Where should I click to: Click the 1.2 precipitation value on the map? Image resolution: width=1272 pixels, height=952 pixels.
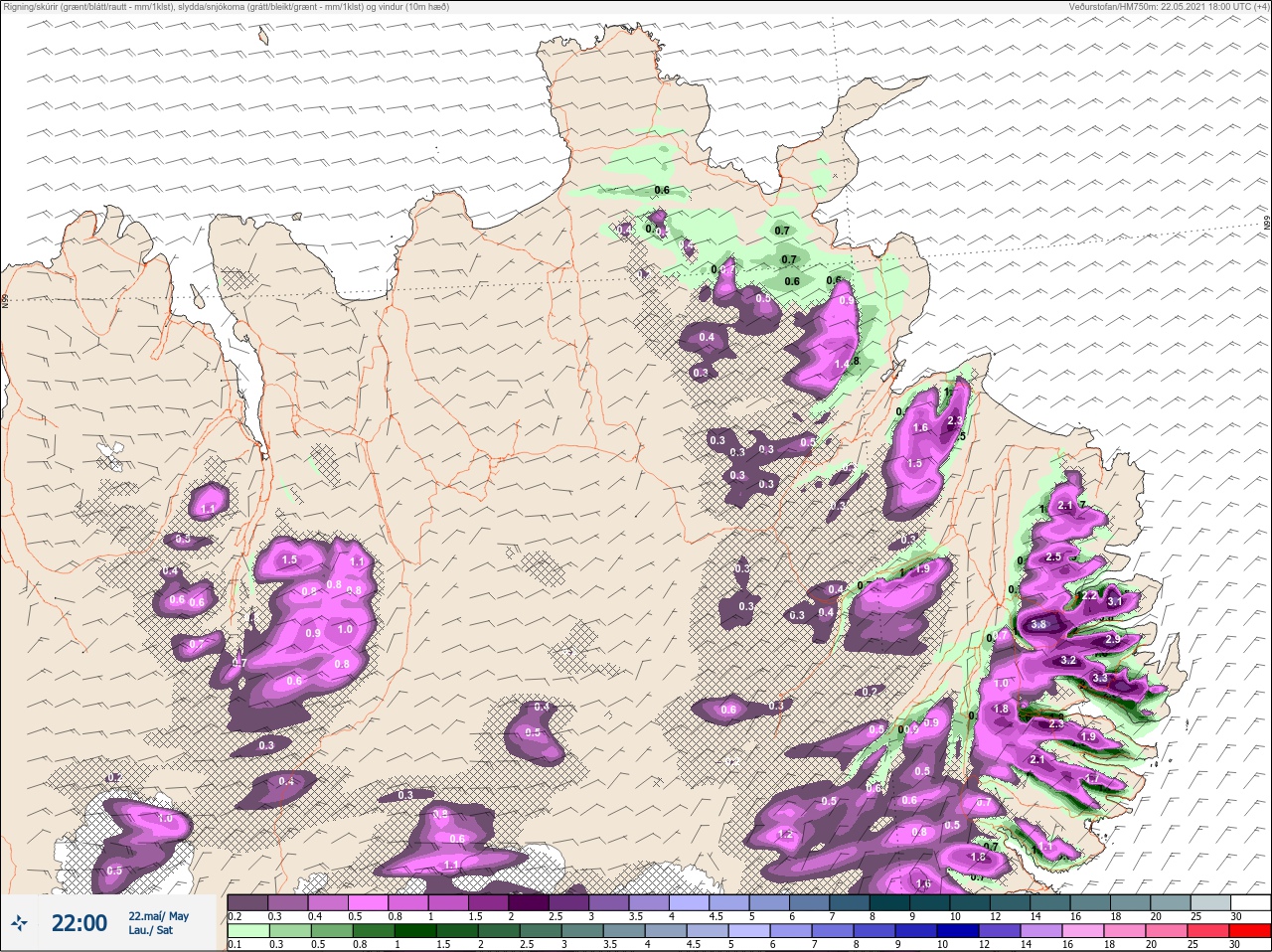[785, 834]
